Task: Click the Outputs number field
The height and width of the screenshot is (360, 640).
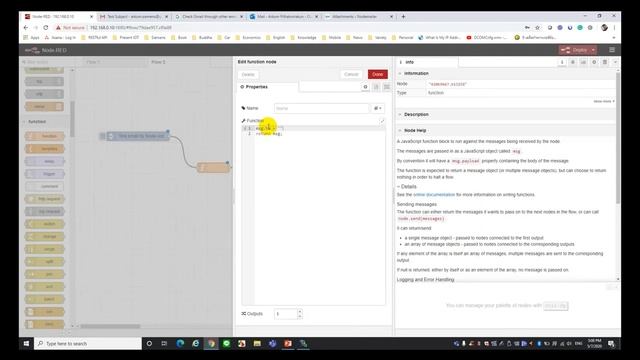Action: click(286, 313)
